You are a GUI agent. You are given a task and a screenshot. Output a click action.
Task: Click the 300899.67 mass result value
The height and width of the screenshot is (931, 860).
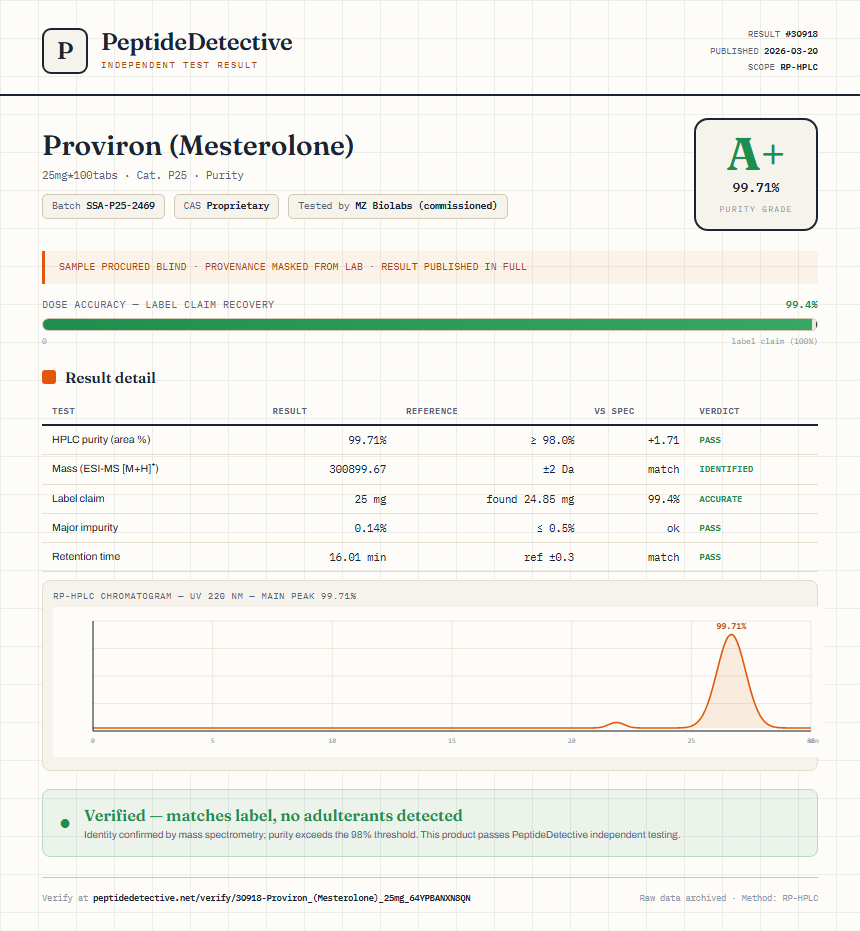point(358,469)
